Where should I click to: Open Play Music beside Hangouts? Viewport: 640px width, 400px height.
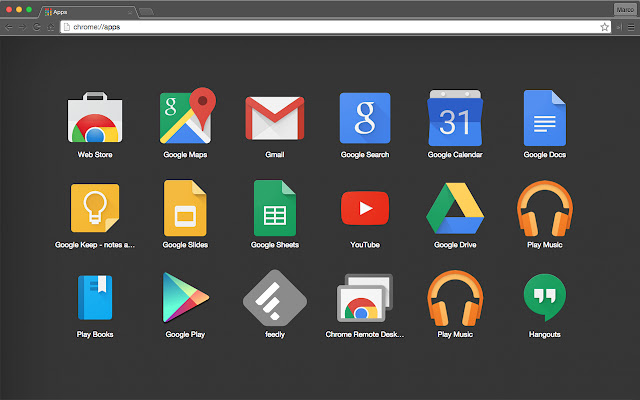455,298
